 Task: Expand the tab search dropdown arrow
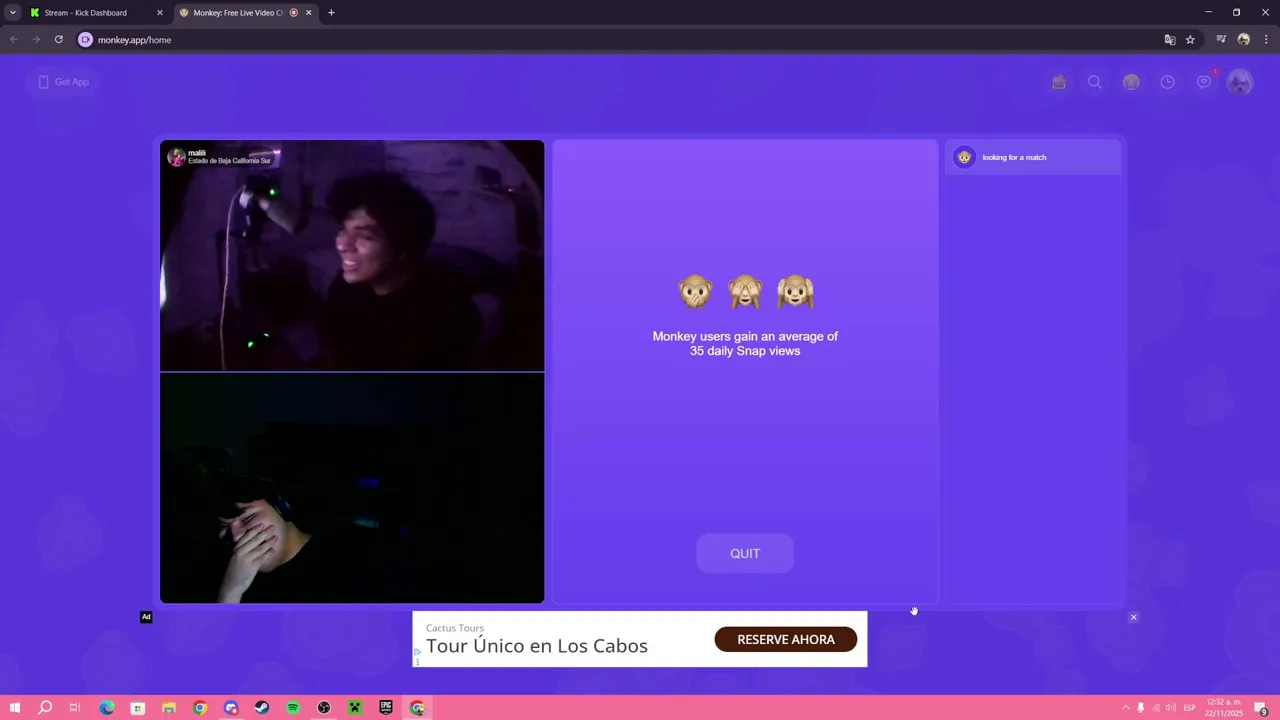point(12,13)
